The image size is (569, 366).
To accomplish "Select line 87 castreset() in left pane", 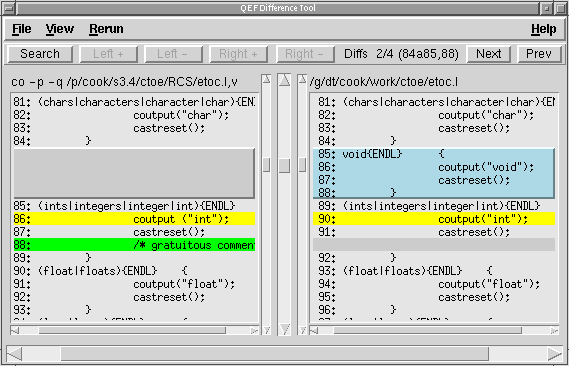I will [x=134, y=232].
